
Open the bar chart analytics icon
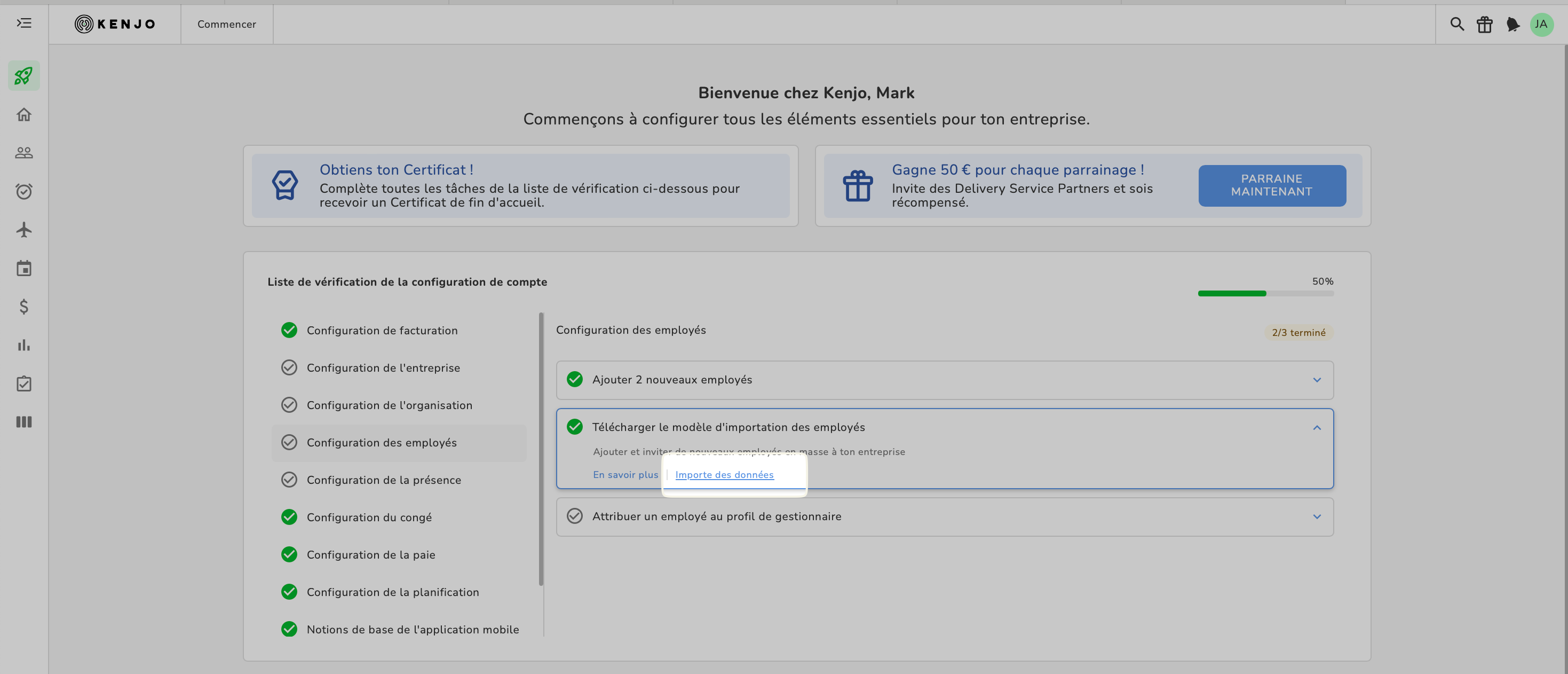tap(23, 345)
